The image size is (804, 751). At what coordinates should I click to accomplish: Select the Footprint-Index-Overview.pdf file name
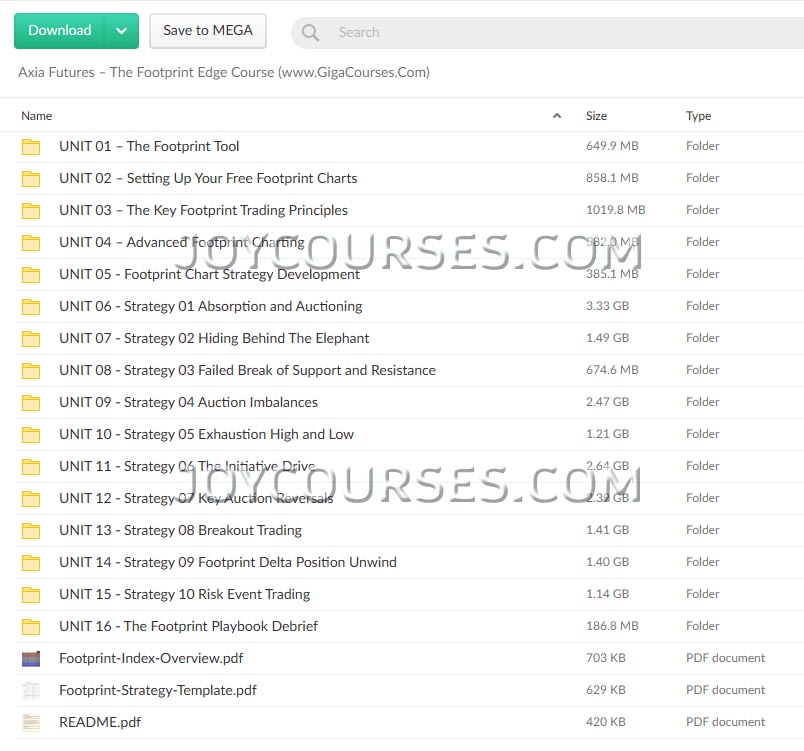click(151, 658)
